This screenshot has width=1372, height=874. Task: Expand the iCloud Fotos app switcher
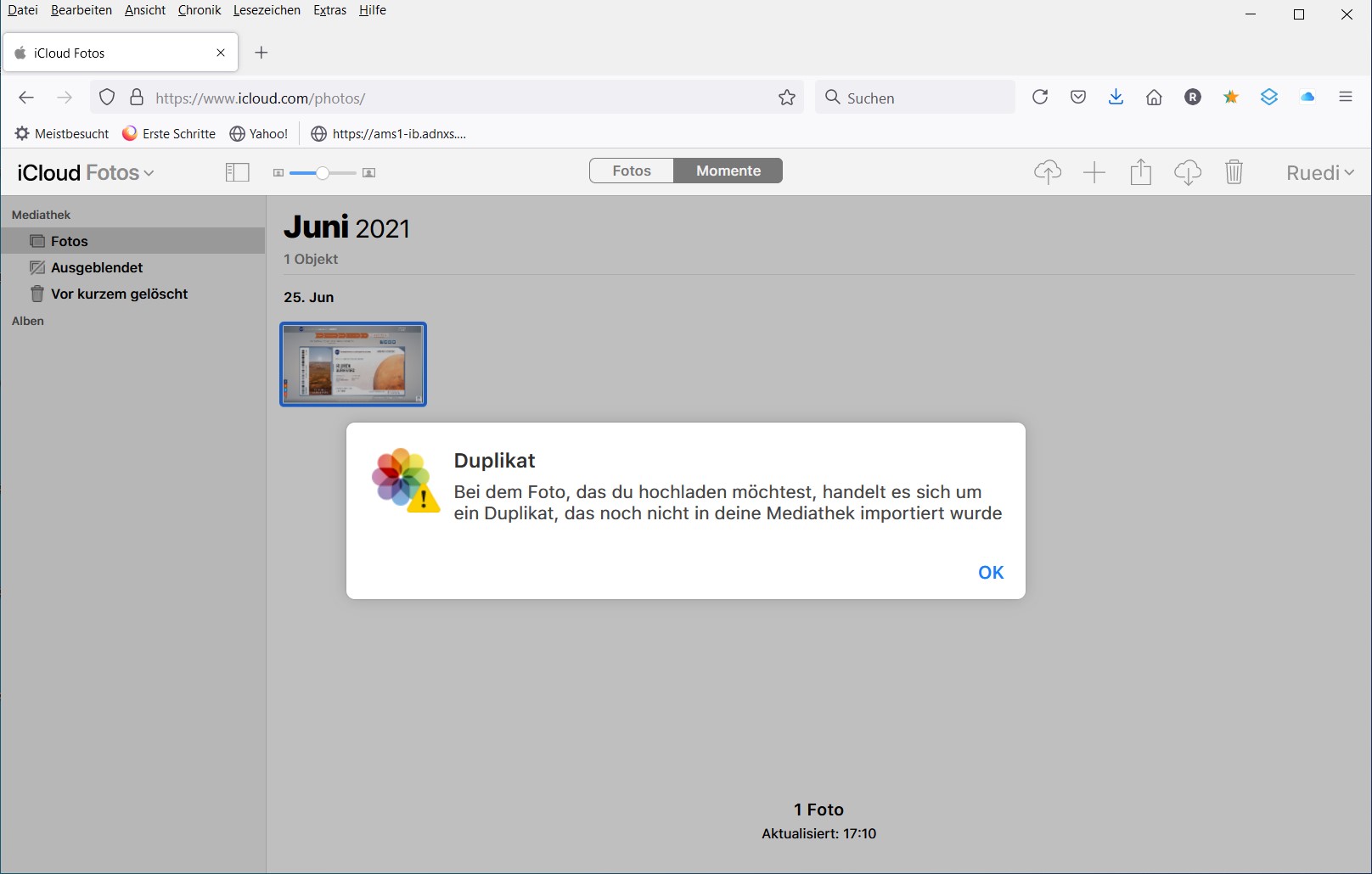click(x=86, y=172)
